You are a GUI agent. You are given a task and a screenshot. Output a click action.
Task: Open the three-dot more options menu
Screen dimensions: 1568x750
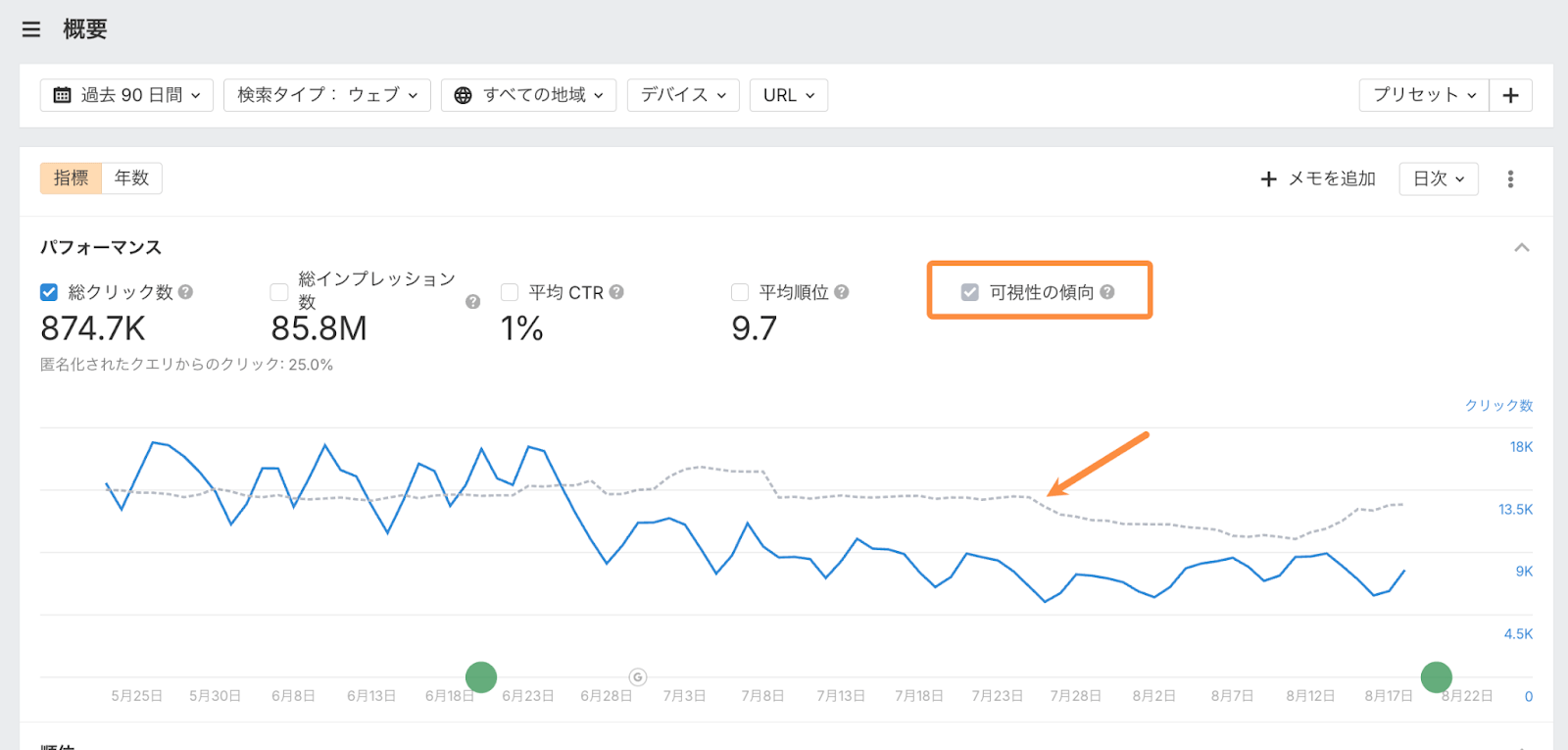1510,178
